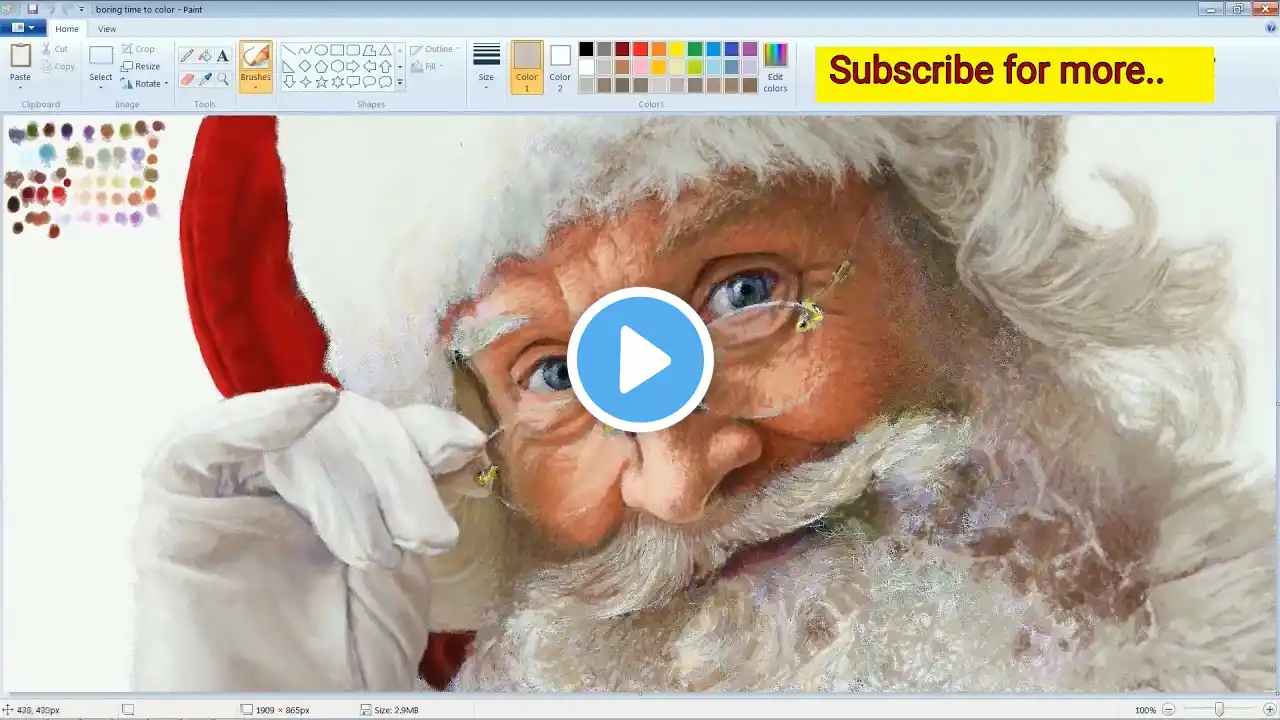The image size is (1280, 720).
Task: Select the Six-point star shape
Action: (x=337, y=82)
